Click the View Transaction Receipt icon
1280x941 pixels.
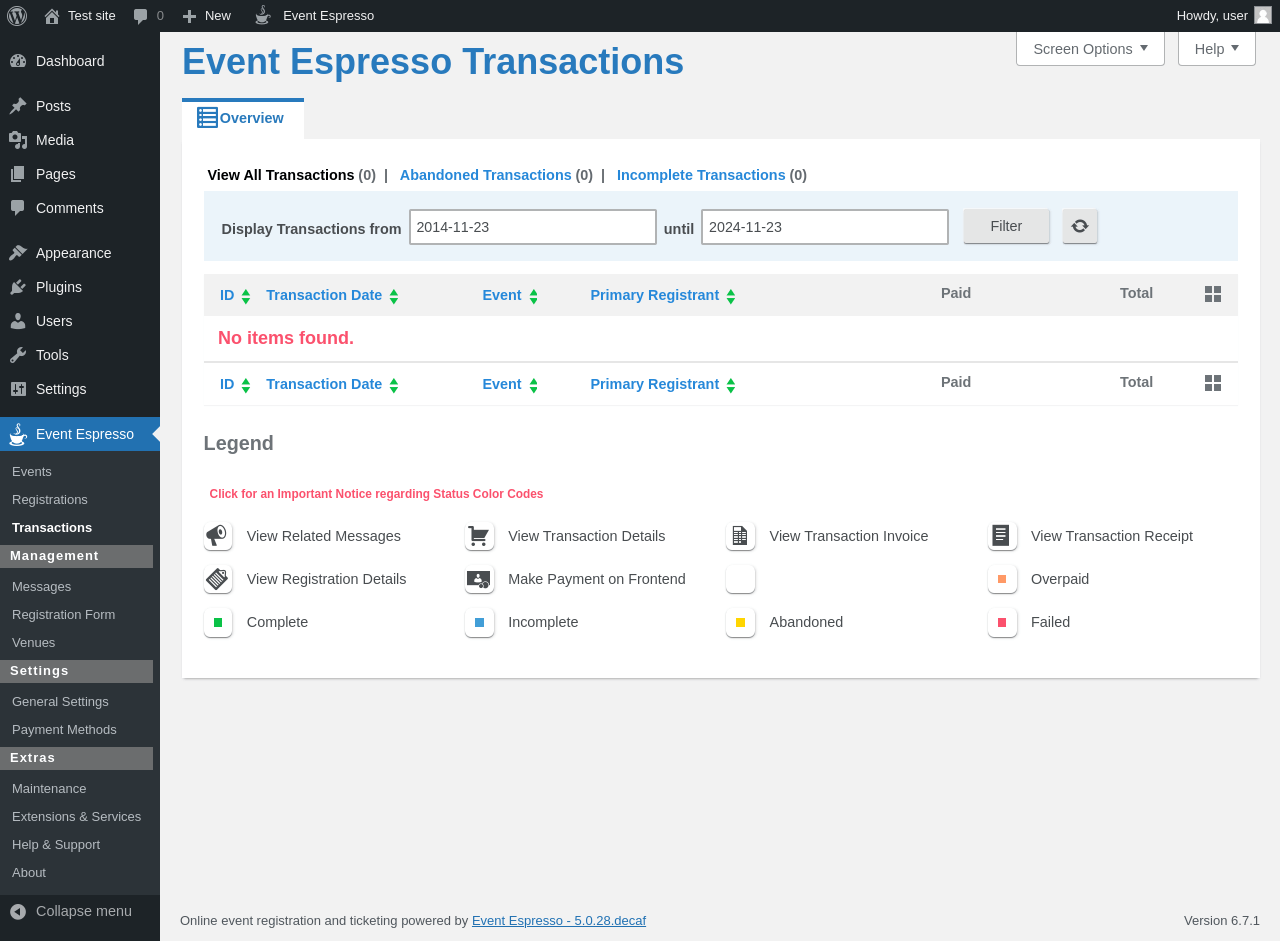click(1002, 536)
